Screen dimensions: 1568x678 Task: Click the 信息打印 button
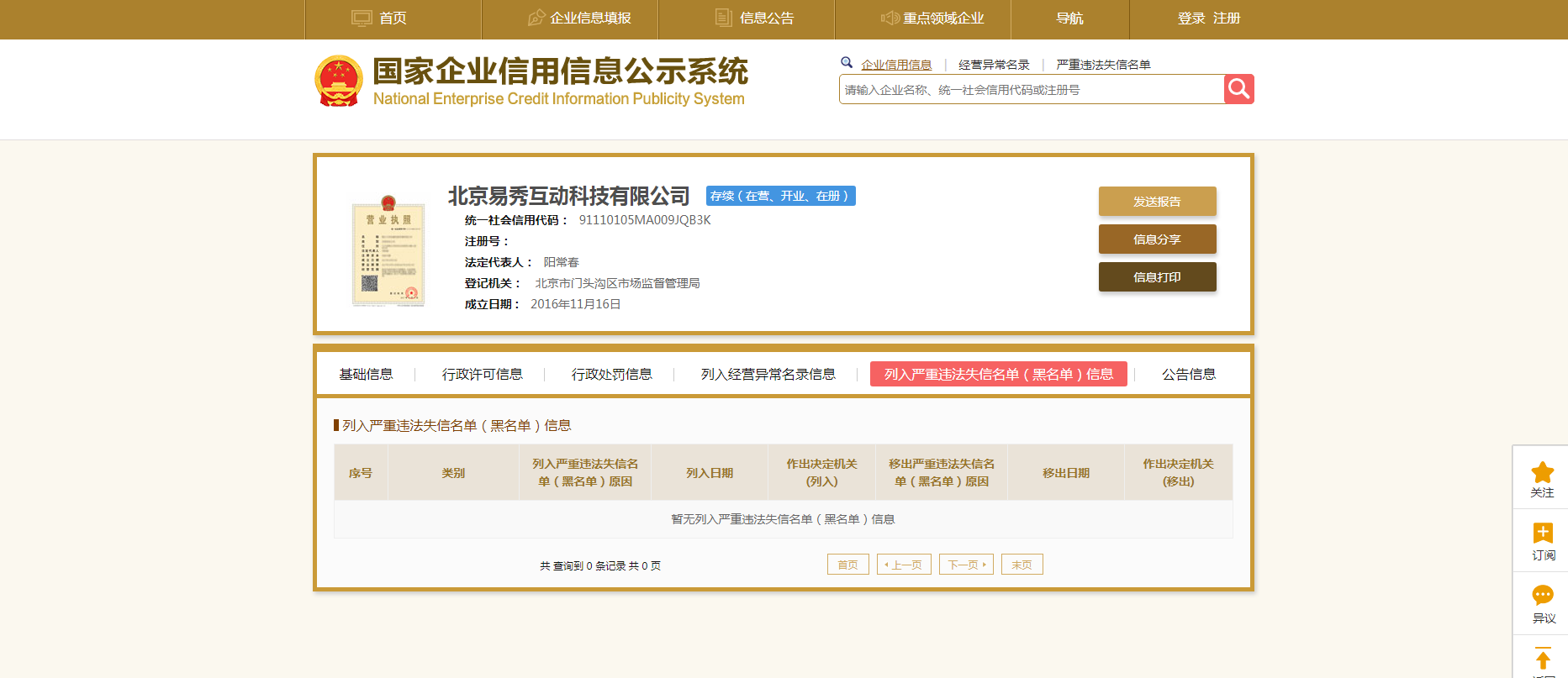1157,277
